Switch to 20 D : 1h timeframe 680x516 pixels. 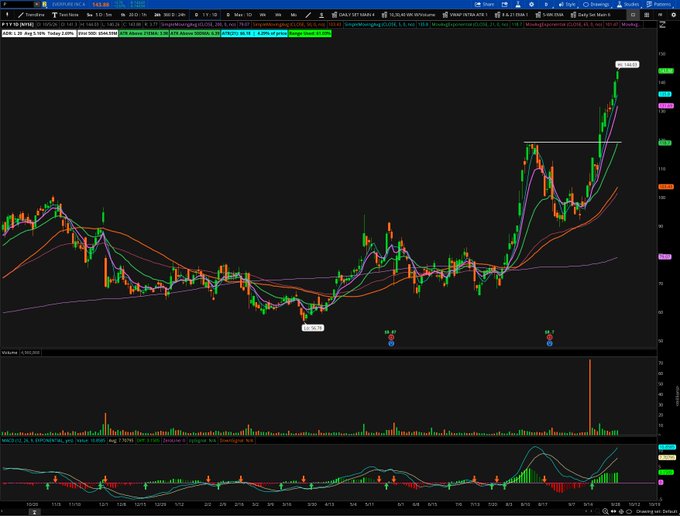133,15
